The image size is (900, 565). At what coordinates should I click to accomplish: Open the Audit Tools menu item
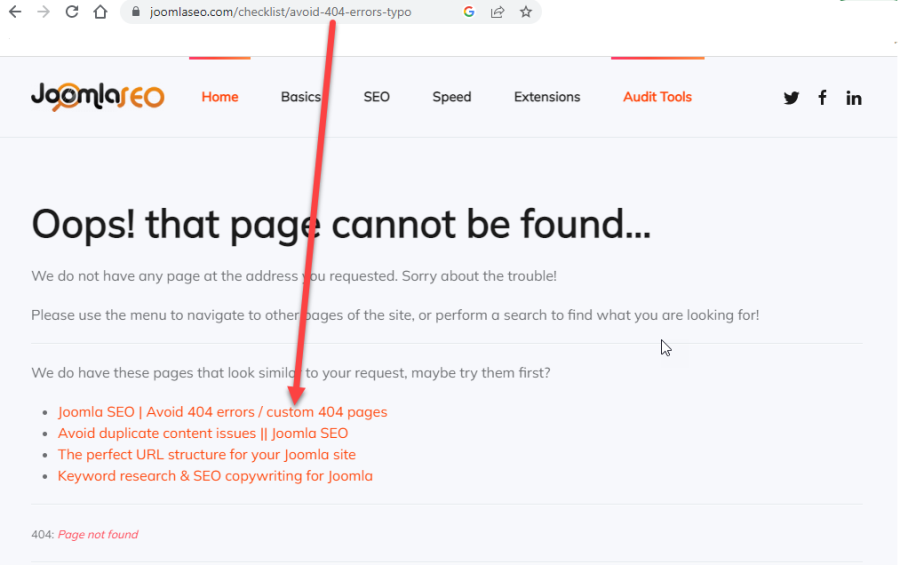[657, 97]
